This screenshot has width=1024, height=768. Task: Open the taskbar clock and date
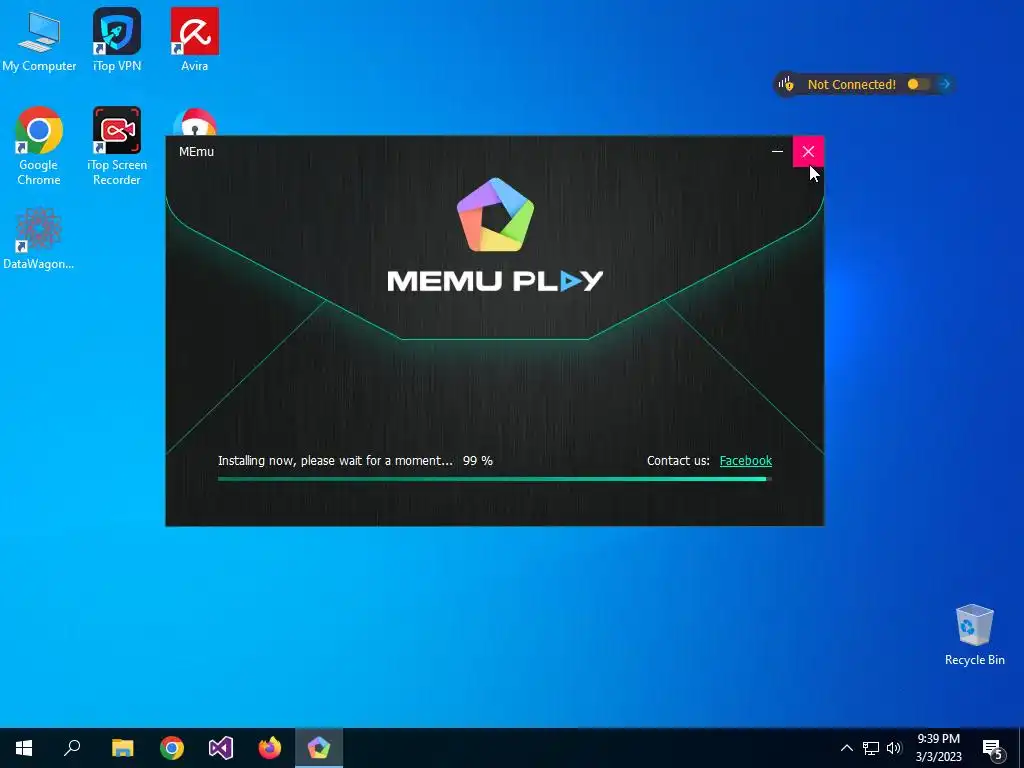coord(938,748)
